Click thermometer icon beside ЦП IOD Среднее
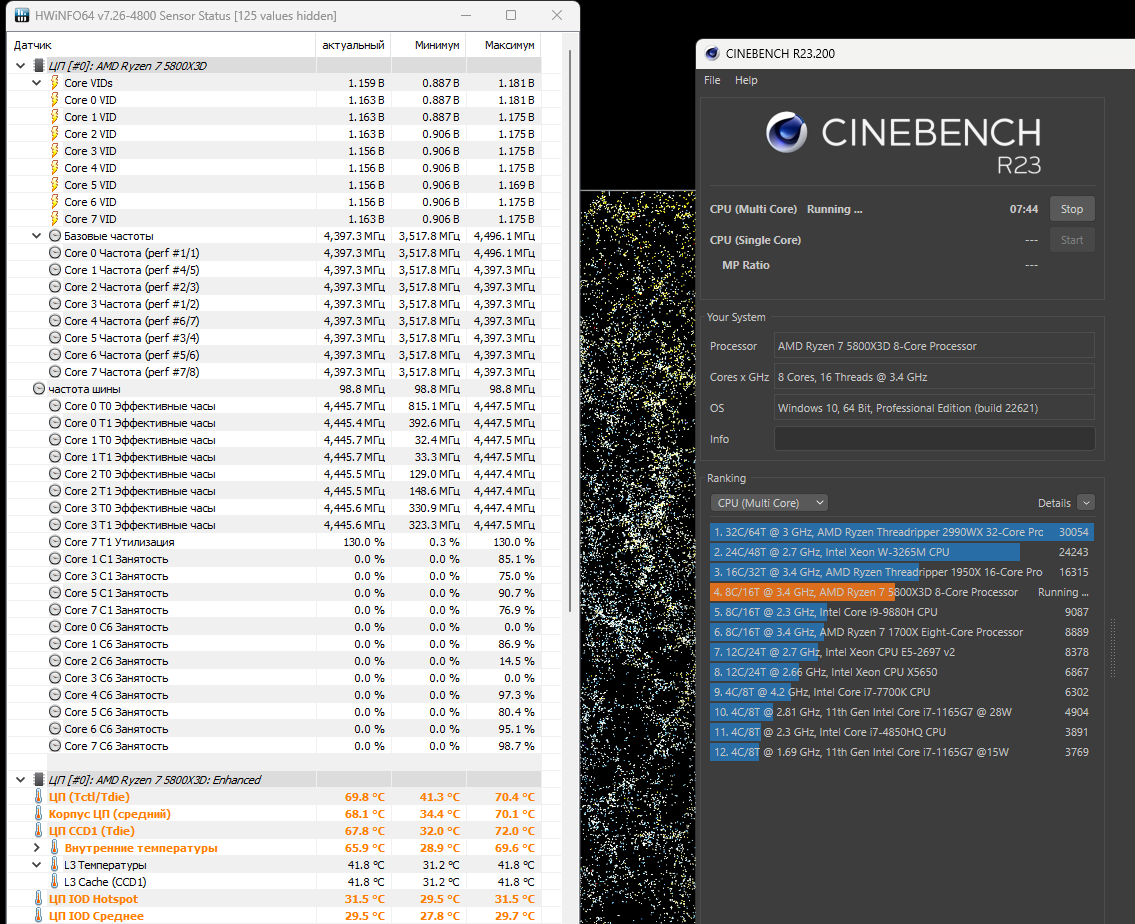 point(39,915)
